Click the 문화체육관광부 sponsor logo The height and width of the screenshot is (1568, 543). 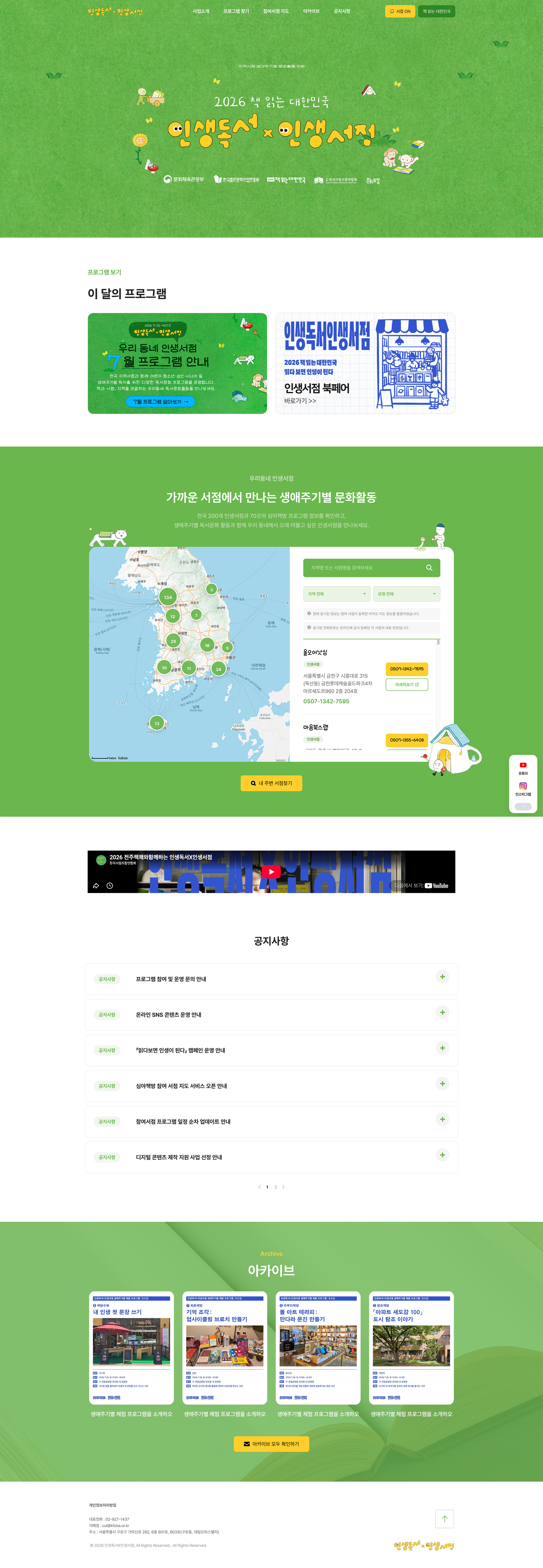[184, 180]
